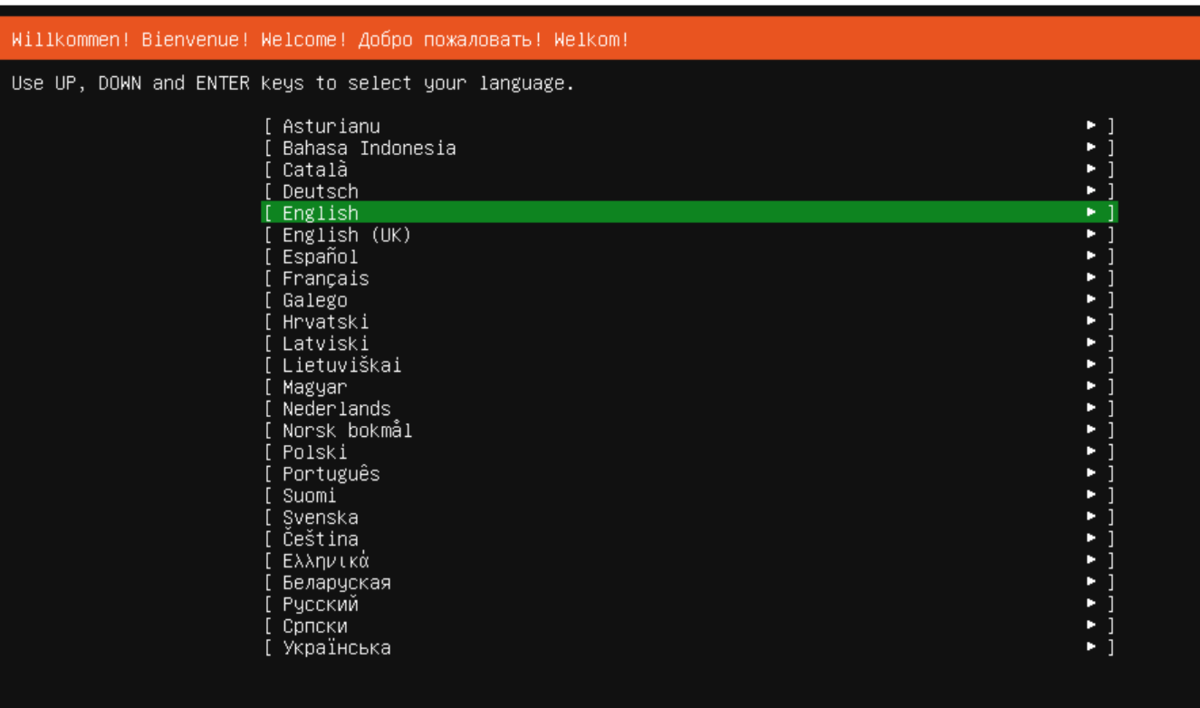Viewport: 1200px width, 708px height.
Task: Click the arrow beside Asturianu
Action: (x=1092, y=126)
